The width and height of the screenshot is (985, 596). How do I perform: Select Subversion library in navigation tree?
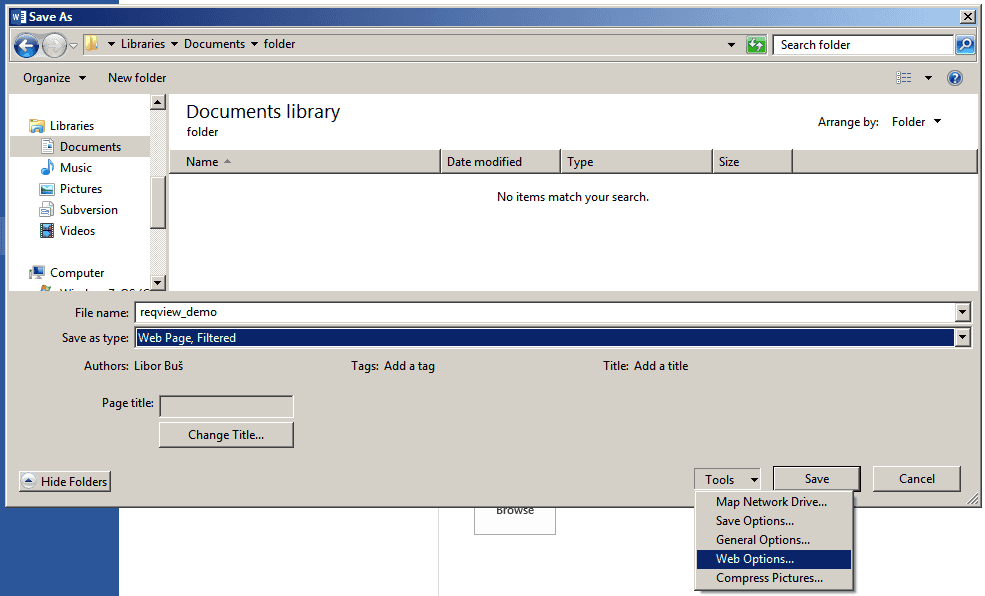click(x=89, y=210)
